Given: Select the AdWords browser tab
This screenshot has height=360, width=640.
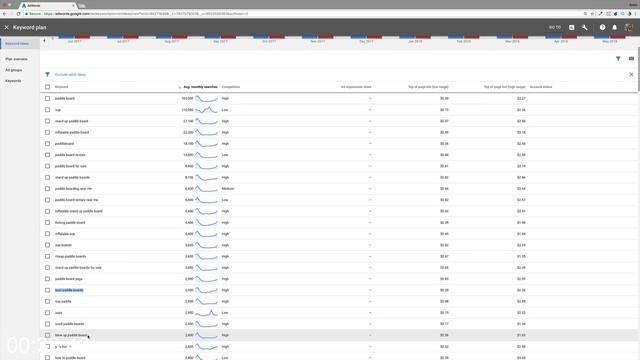Looking at the screenshot, I should (48, 6).
